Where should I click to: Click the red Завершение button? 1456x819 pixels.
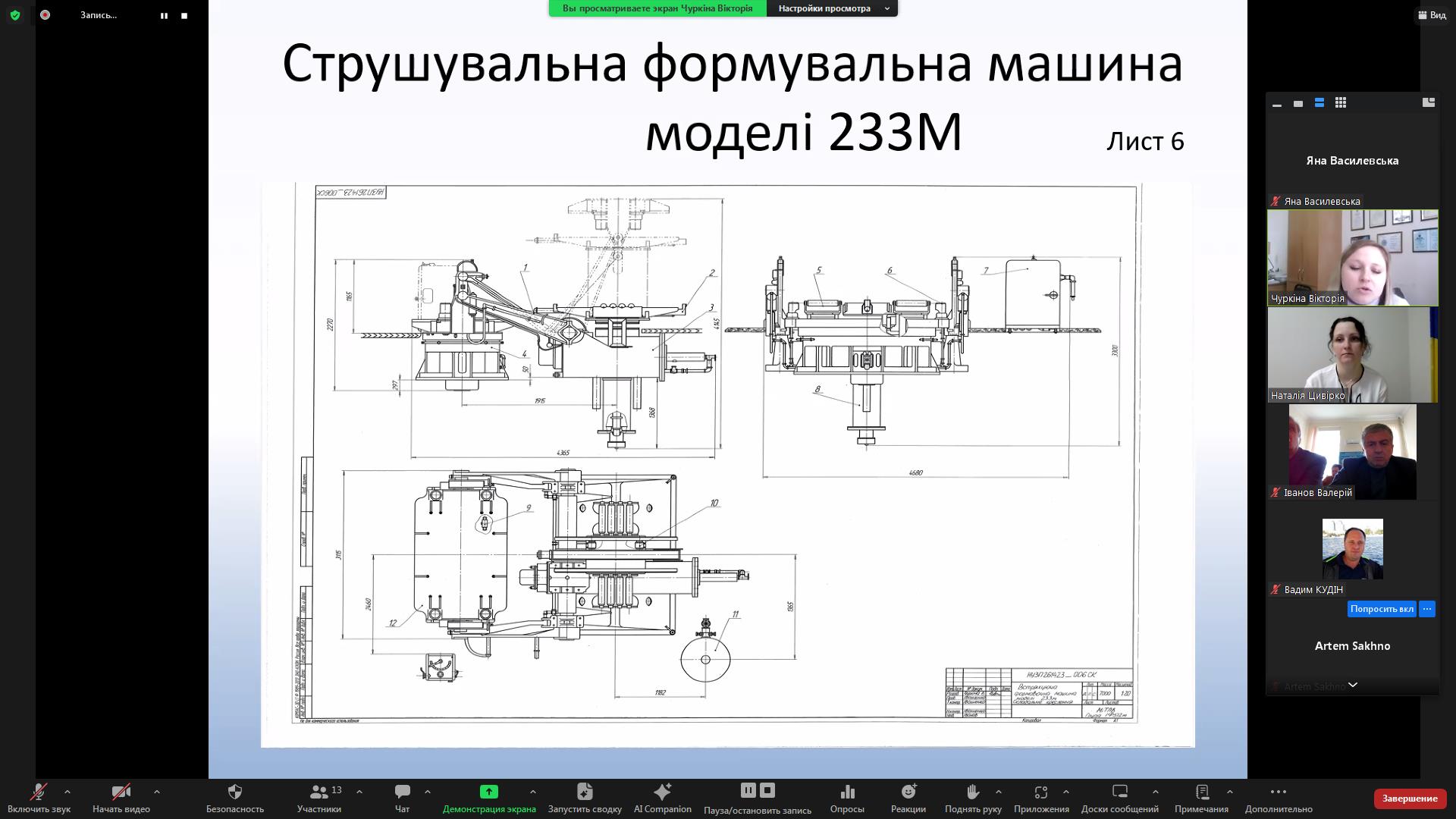pyautogui.click(x=1409, y=799)
